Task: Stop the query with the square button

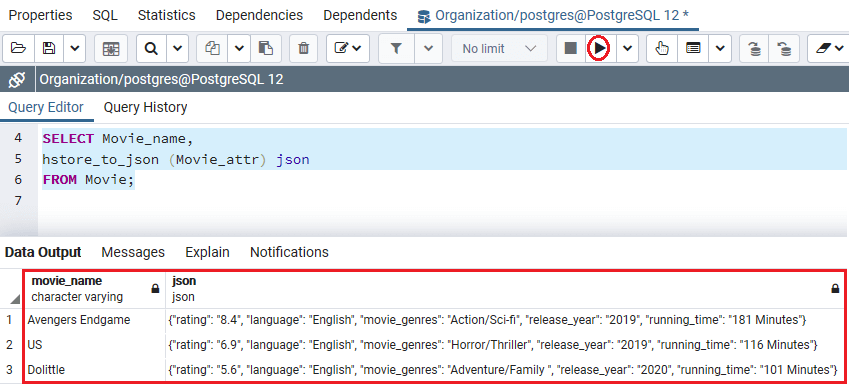Action: 571,48
